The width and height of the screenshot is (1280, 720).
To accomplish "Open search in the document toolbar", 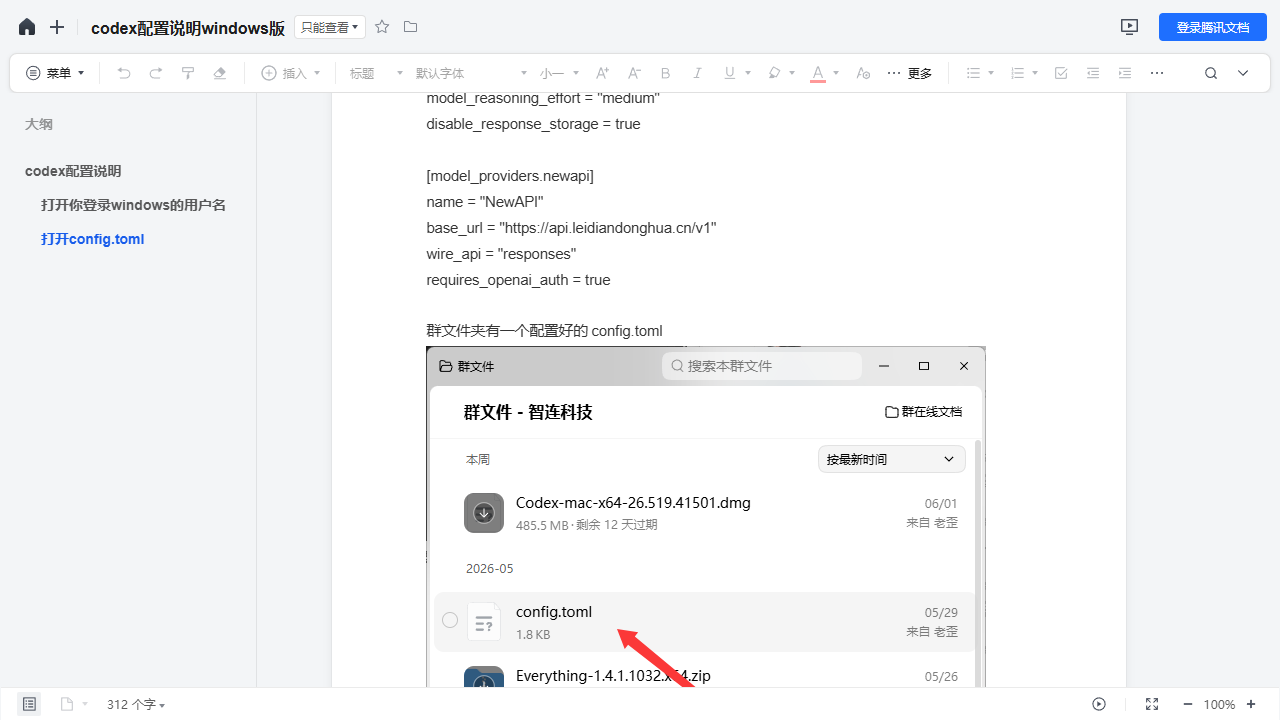I will [x=1211, y=73].
